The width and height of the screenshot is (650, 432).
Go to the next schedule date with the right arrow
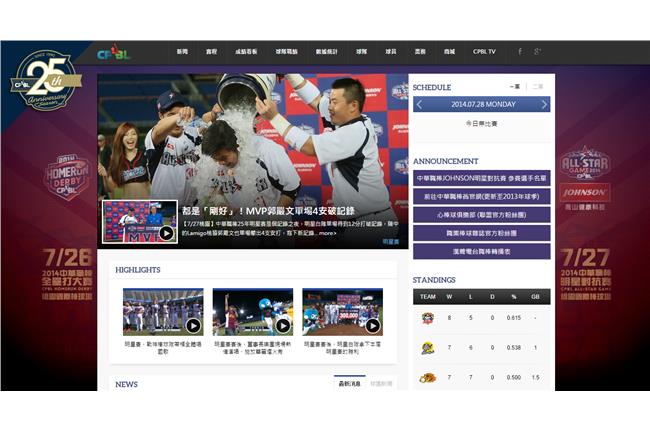(x=544, y=104)
